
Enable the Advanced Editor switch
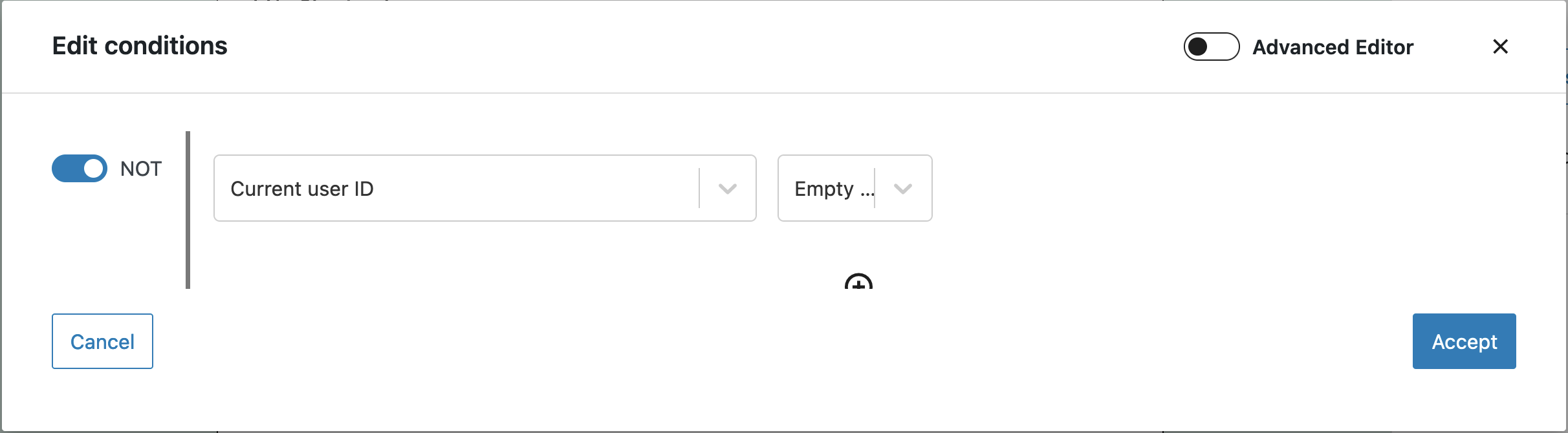pyautogui.click(x=1211, y=47)
